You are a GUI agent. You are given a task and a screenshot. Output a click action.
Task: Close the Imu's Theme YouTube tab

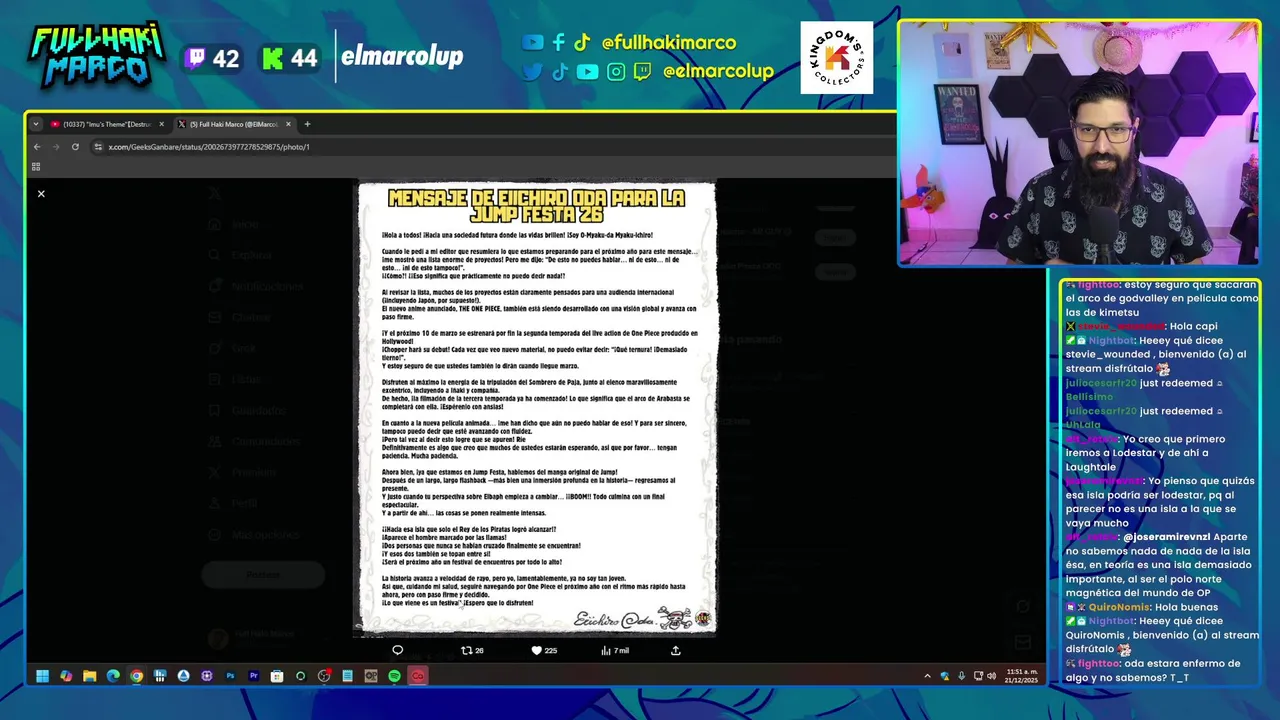(x=161, y=124)
